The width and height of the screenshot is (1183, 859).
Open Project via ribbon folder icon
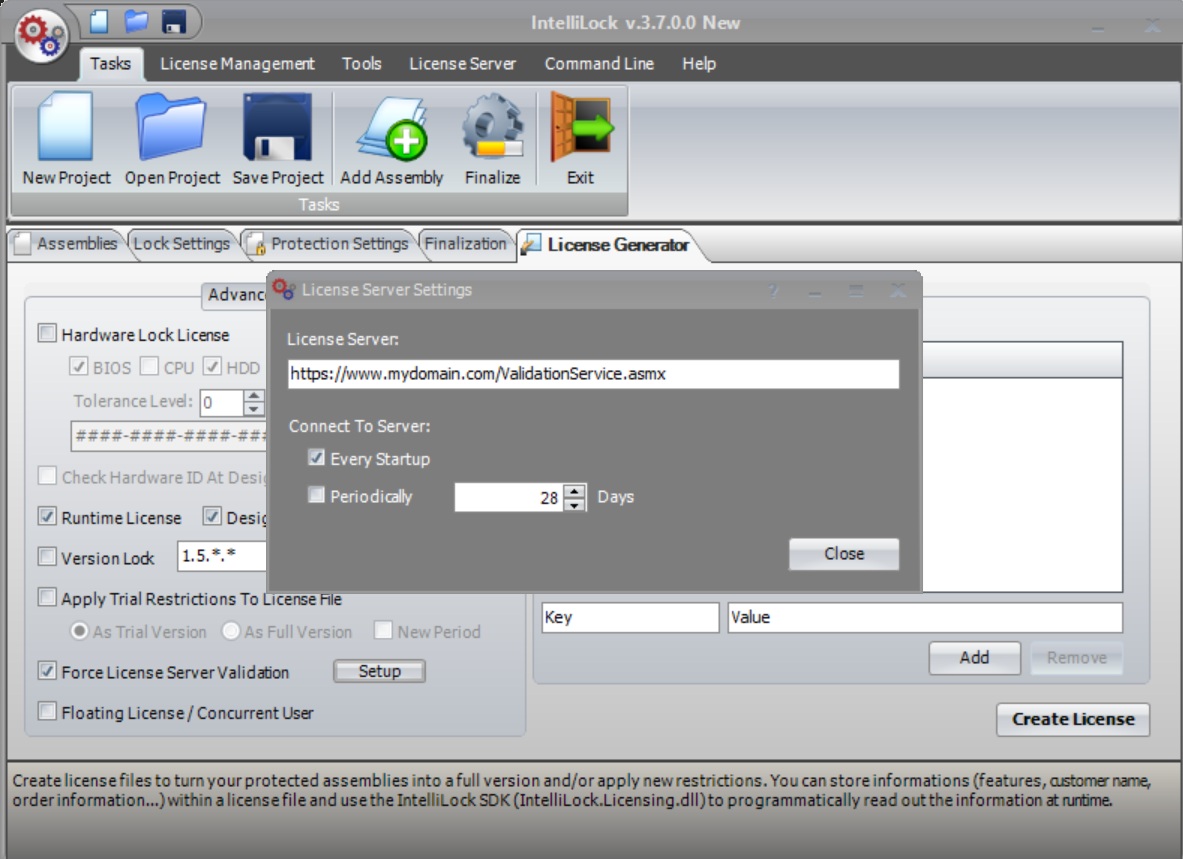pyautogui.click(x=172, y=140)
